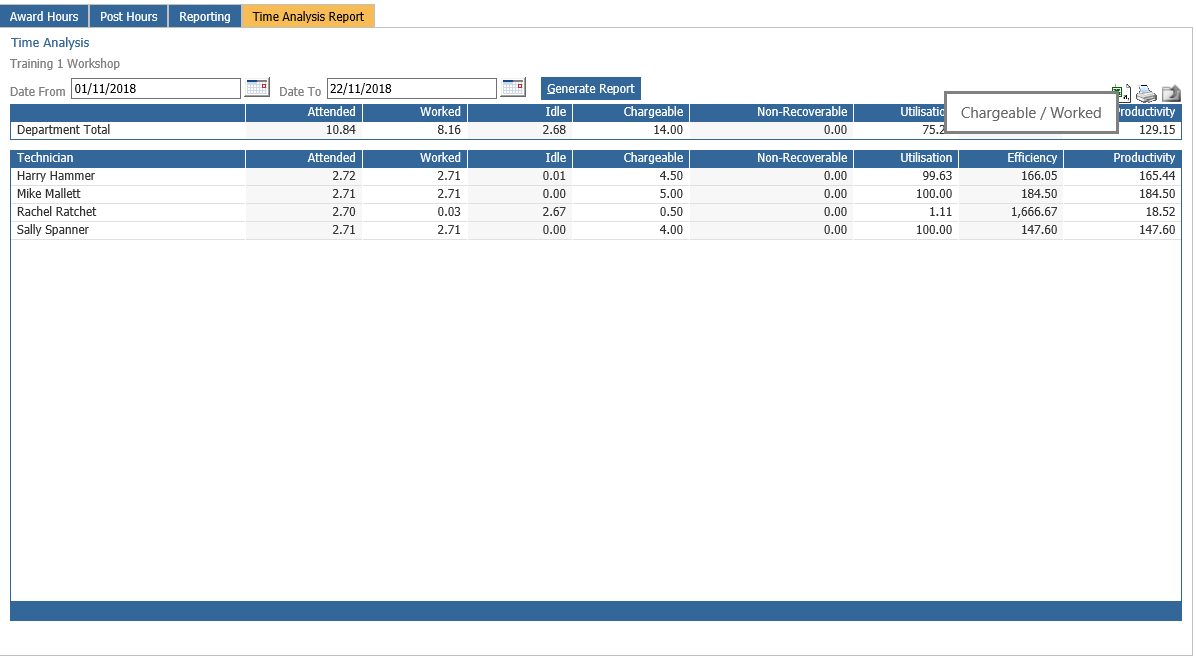Click Department Total productivity value 129.15
This screenshot has height=657, width=1196.
click(1157, 130)
